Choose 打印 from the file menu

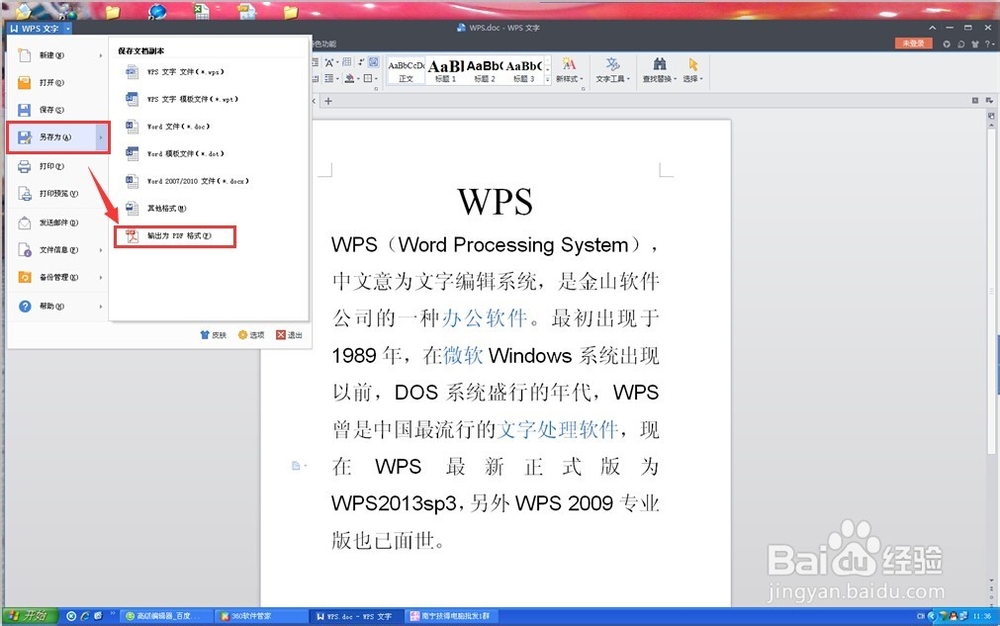57,166
